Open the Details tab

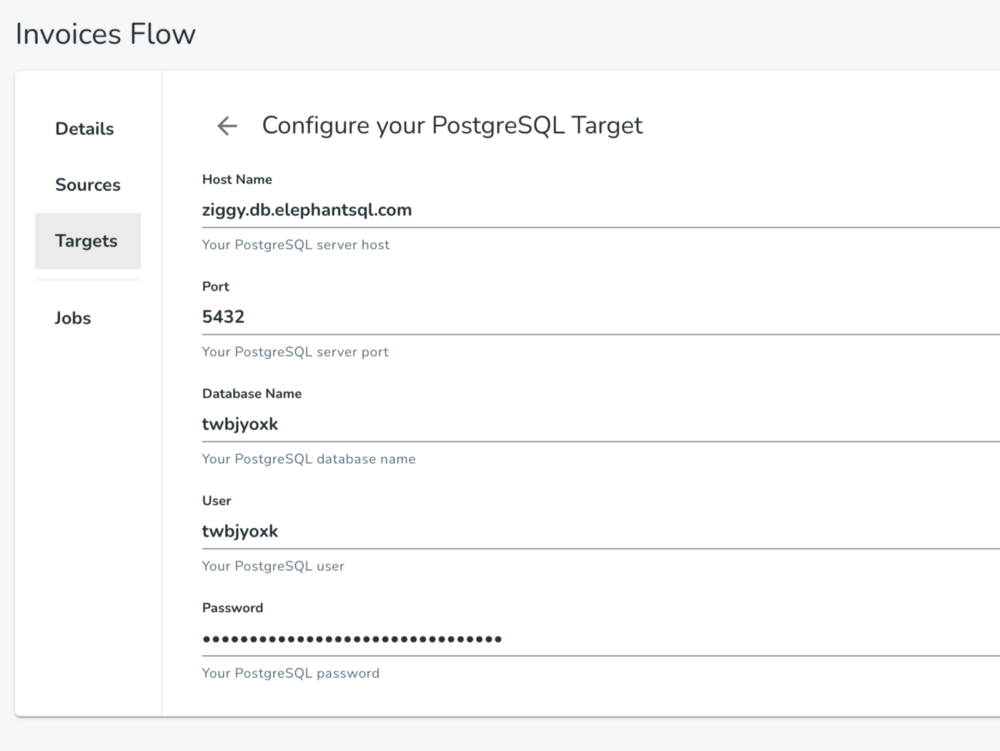tap(85, 129)
